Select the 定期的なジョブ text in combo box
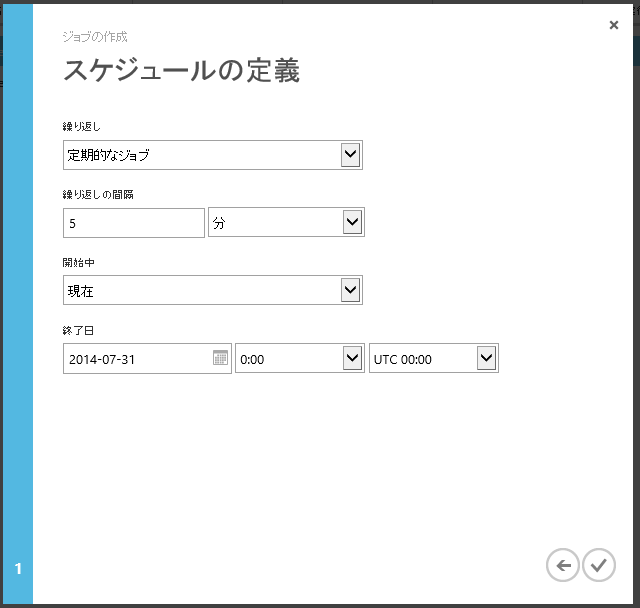 tap(110, 155)
